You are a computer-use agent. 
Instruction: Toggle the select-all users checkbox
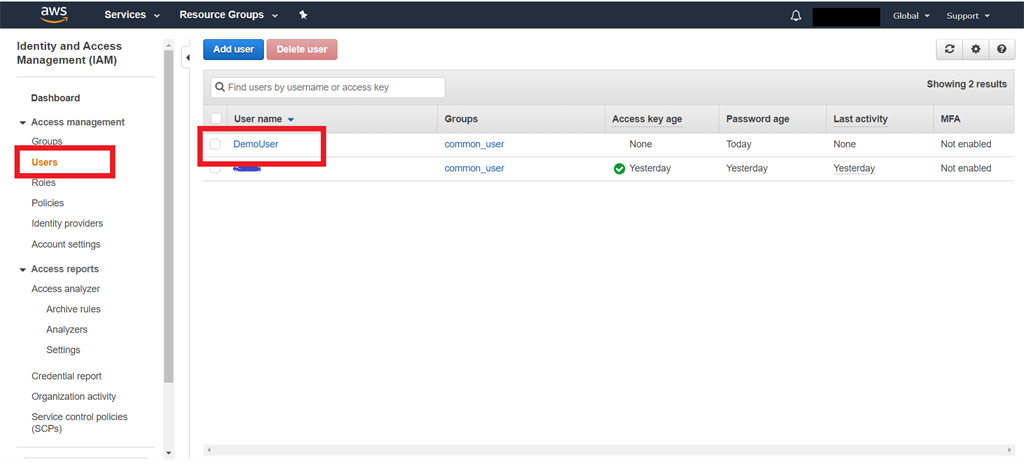coord(216,119)
